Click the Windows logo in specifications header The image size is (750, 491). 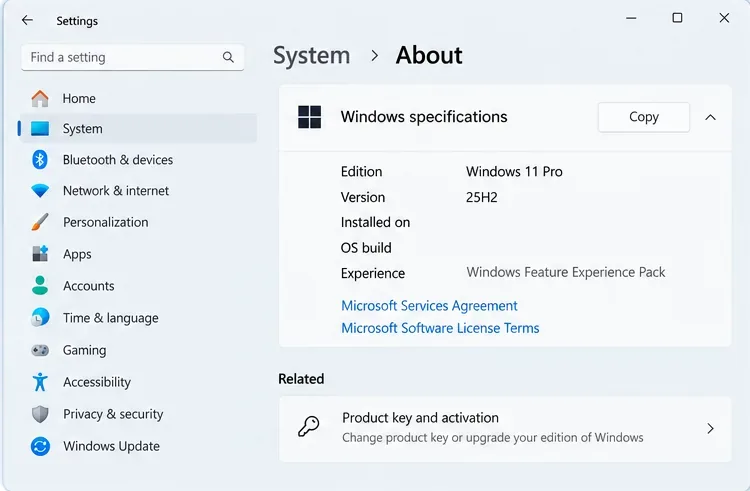[x=309, y=117]
